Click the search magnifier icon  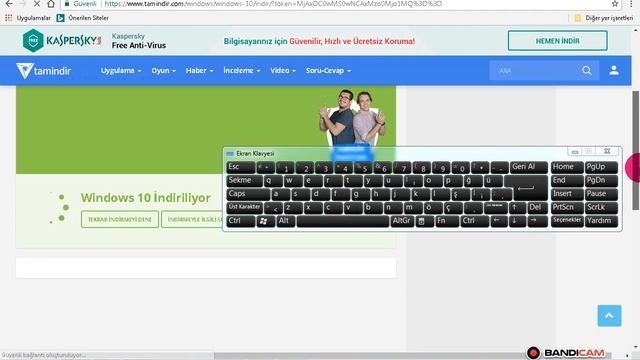tap(587, 71)
